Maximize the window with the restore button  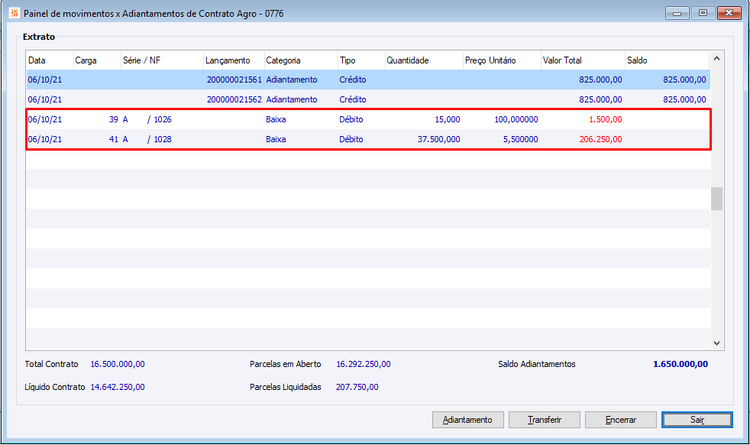[703, 13]
